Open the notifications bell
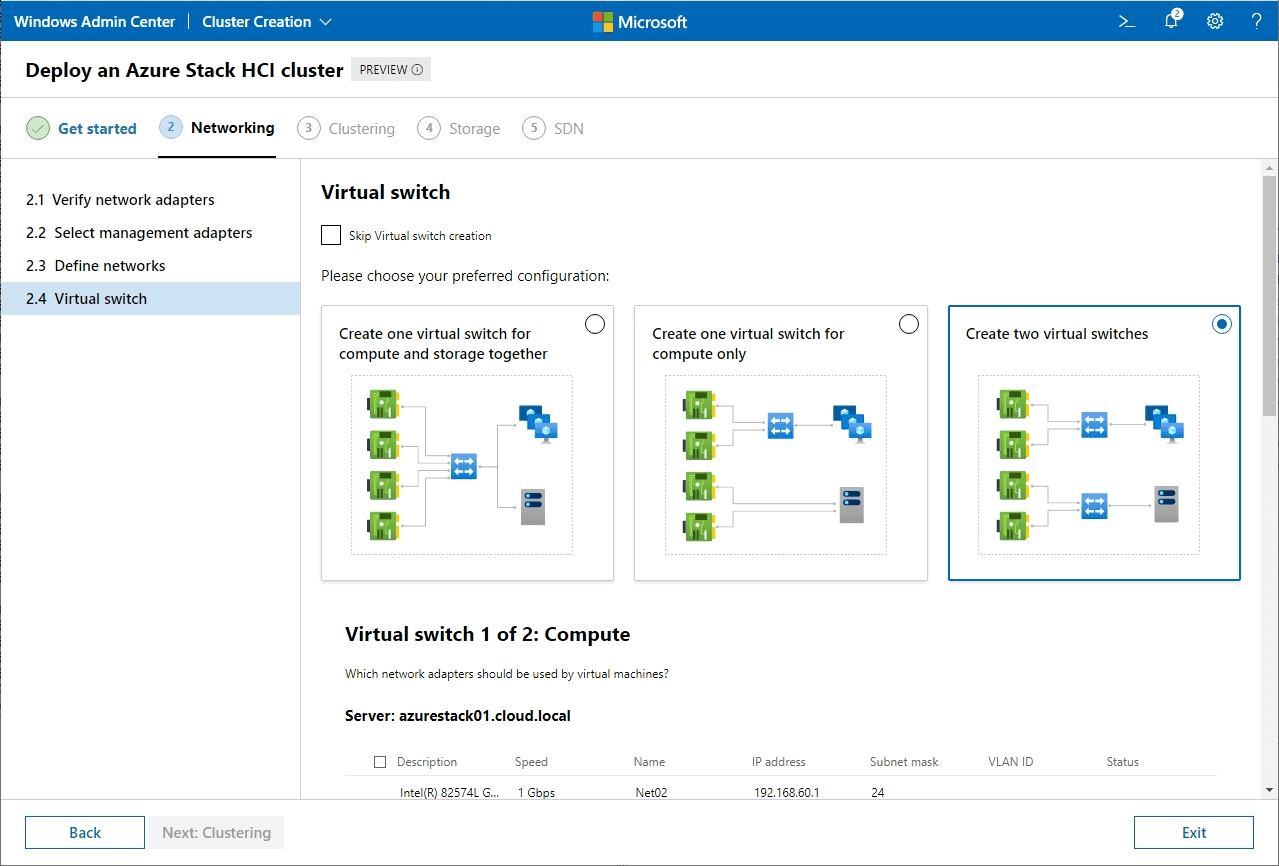Screen dimensions: 1279x866 pyautogui.click(x=1170, y=20)
